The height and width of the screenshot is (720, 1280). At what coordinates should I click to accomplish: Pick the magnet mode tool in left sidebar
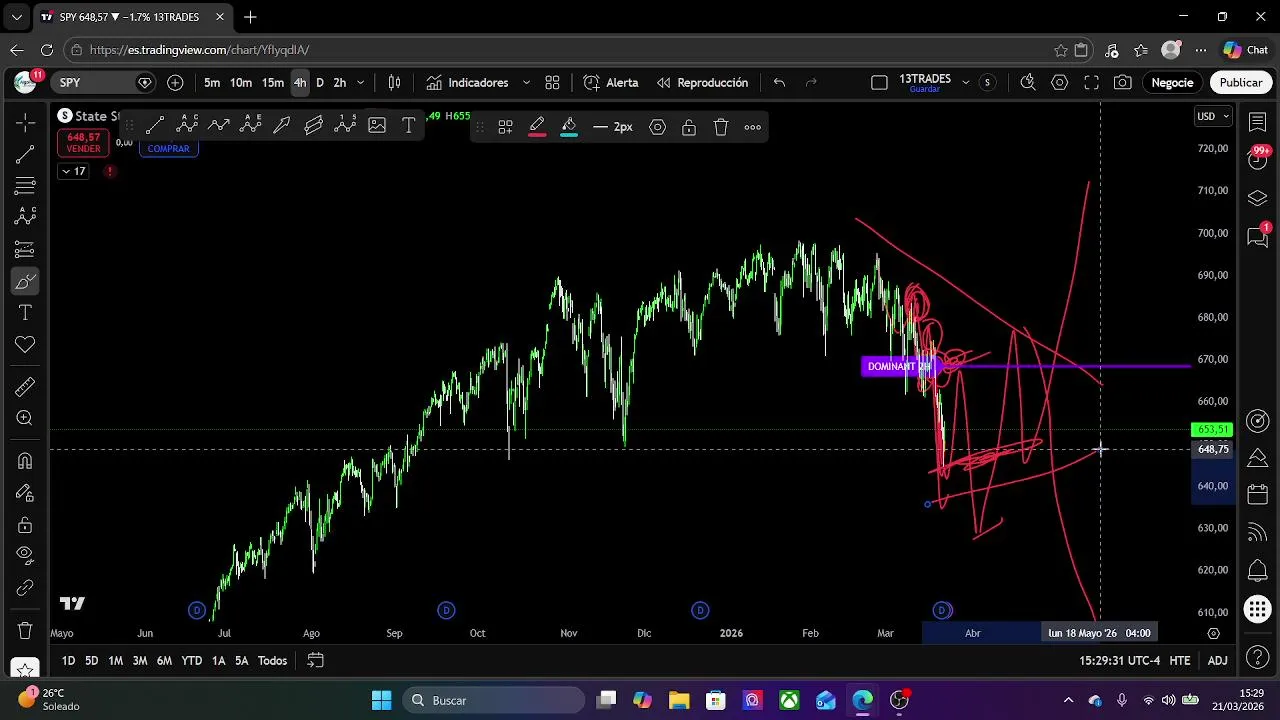[25, 461]
